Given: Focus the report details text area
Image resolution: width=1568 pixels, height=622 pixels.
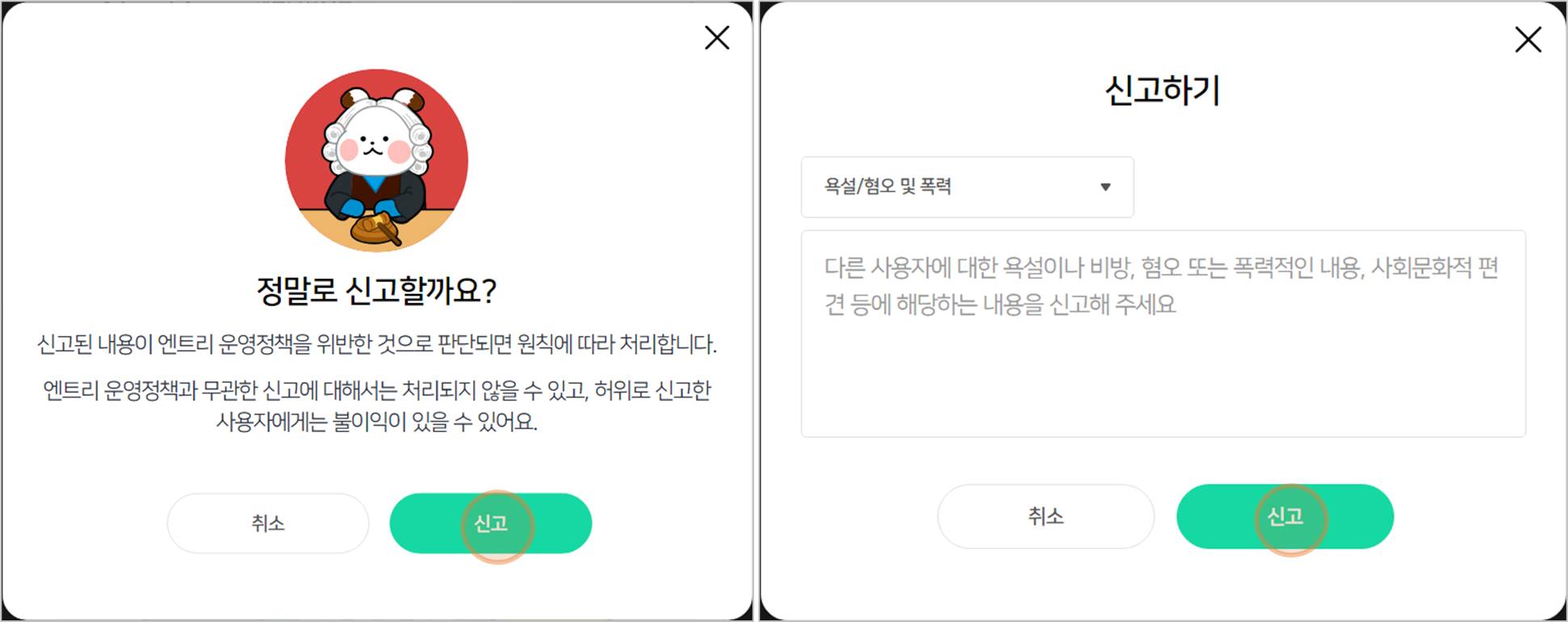Looking at the screenshot, I should point(1163,334).
